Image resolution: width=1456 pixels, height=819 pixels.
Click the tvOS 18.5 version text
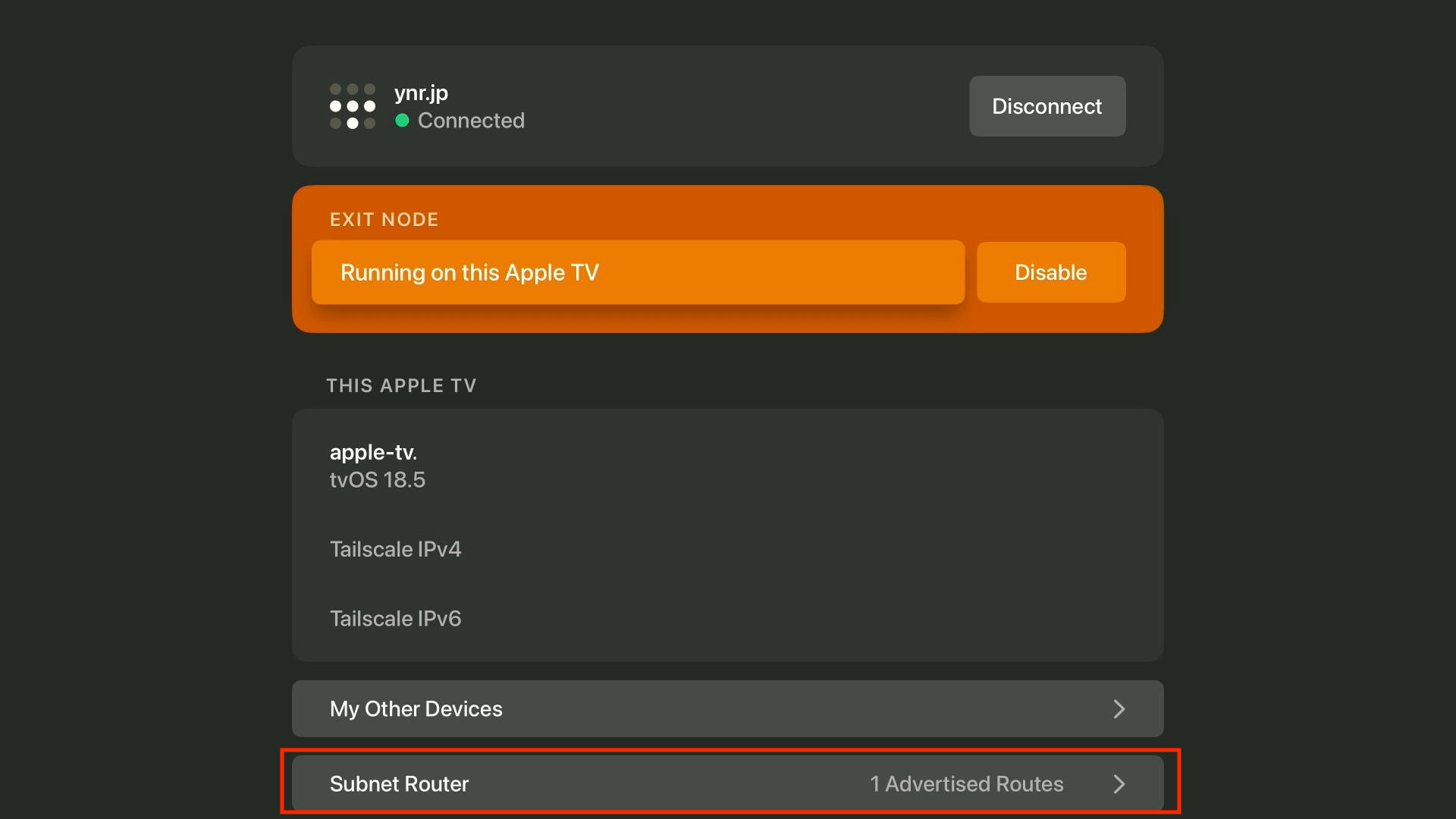(x=377, y=480)
